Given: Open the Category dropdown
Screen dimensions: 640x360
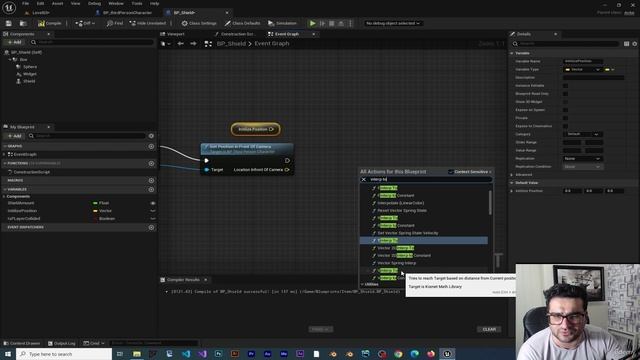Looking at the screenshot, I should [x=582, y=134].
